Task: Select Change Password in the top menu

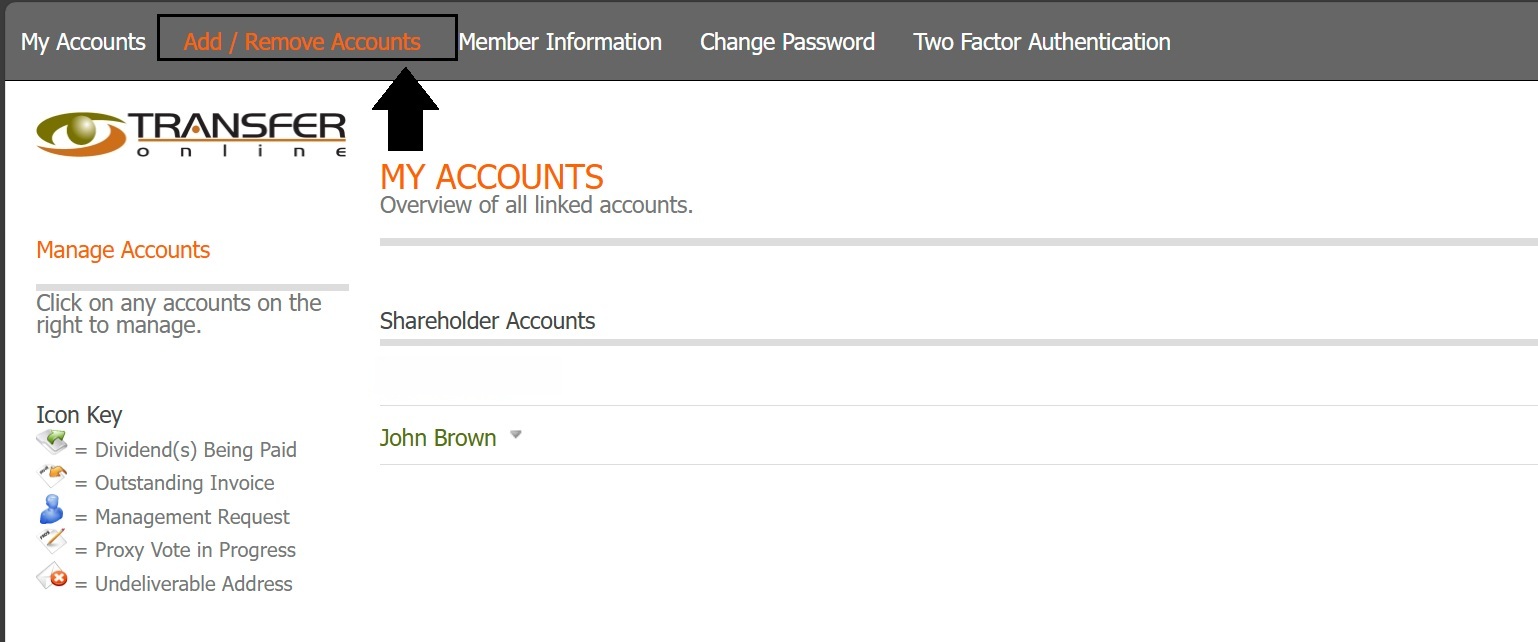Action: coord(787,42)
